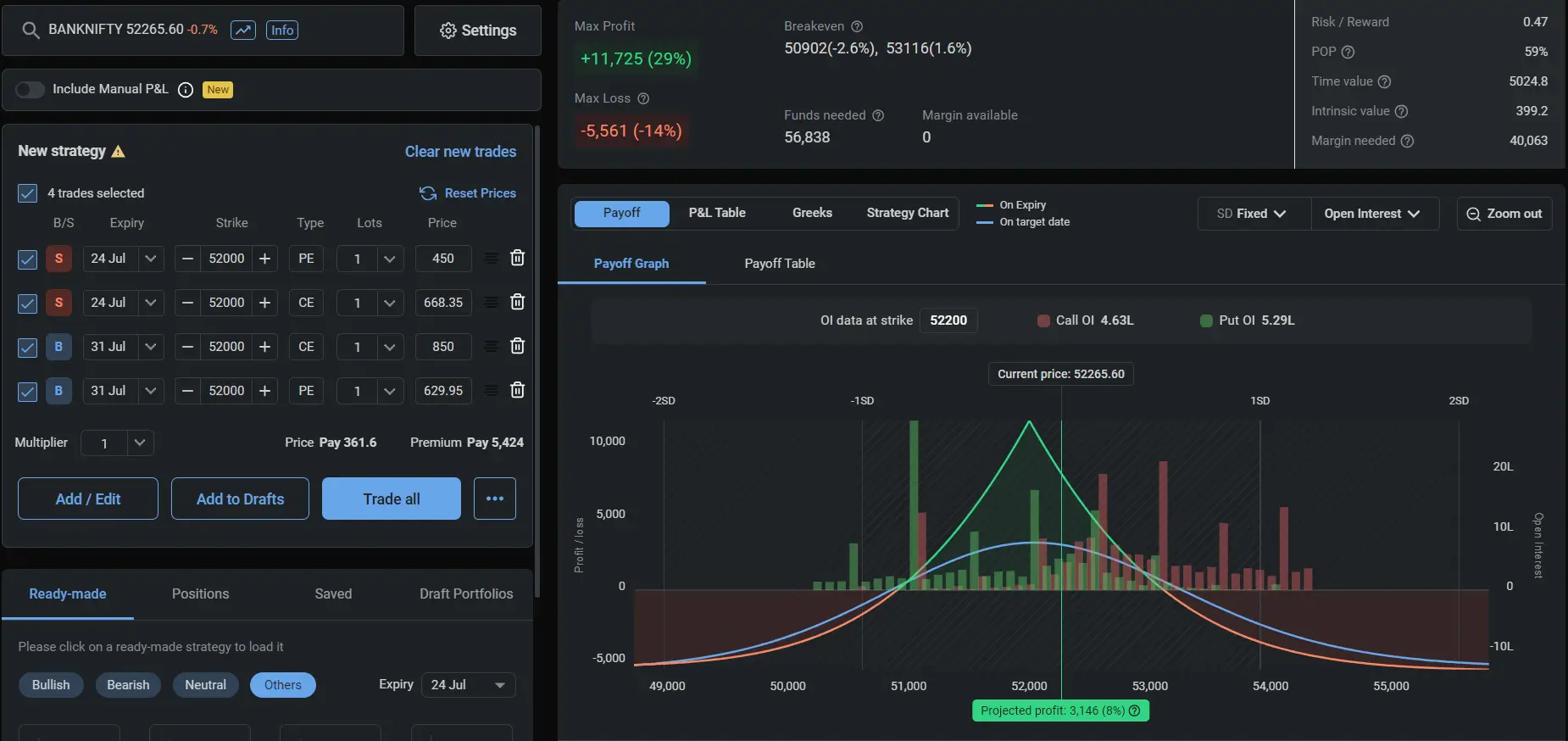Decrease strike of the 24 Jul CE trade
Image resolution: width=1568 pixels, height=741 pixels.
pos(188,303)
